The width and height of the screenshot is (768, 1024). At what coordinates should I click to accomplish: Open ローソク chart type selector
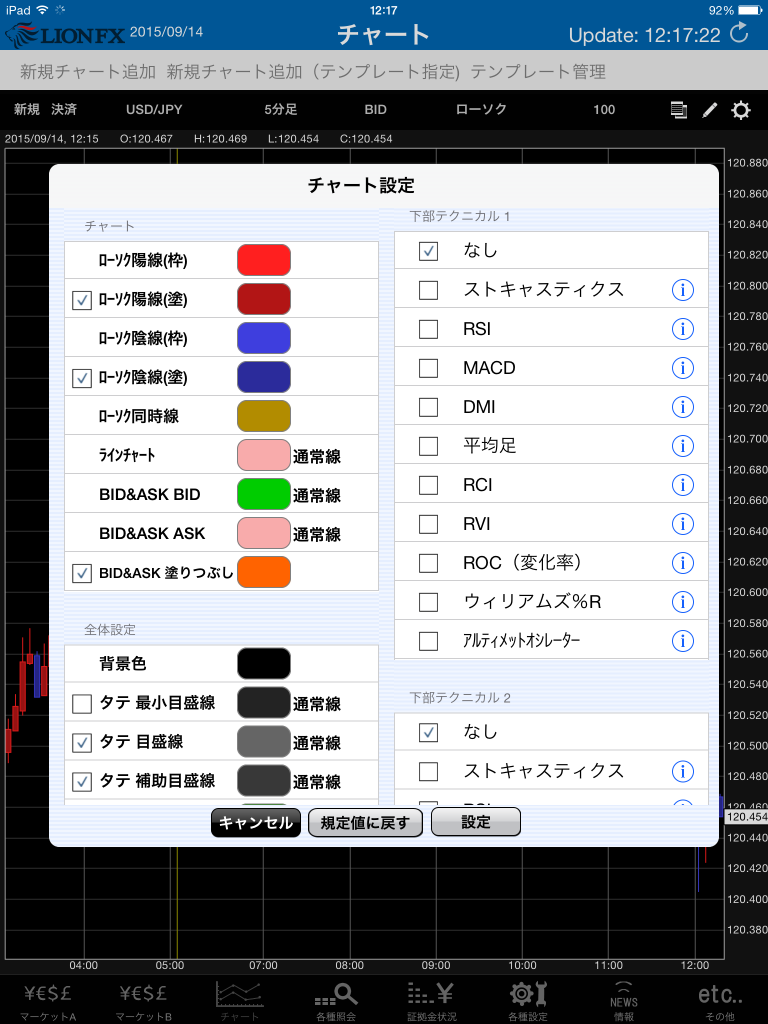[481, 110]
